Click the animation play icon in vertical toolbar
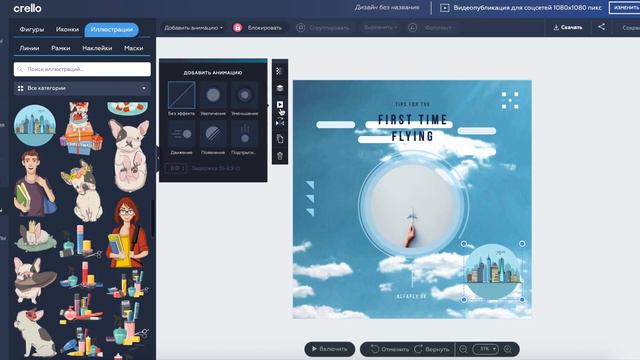The height and width of the screenshot is (360, 640). (x=280, y=104)
